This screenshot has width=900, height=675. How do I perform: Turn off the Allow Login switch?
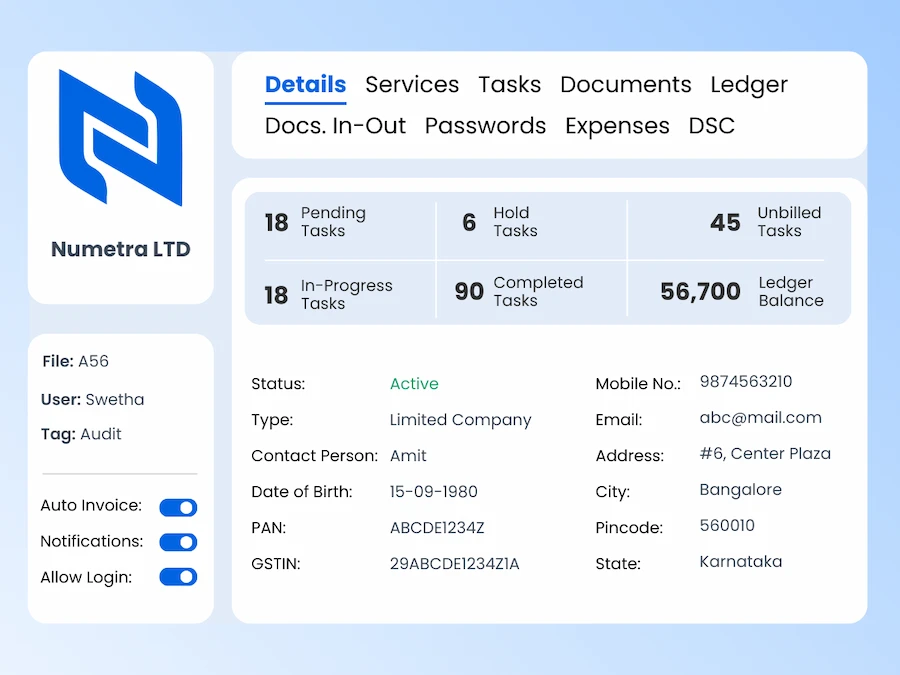[178, 577]
